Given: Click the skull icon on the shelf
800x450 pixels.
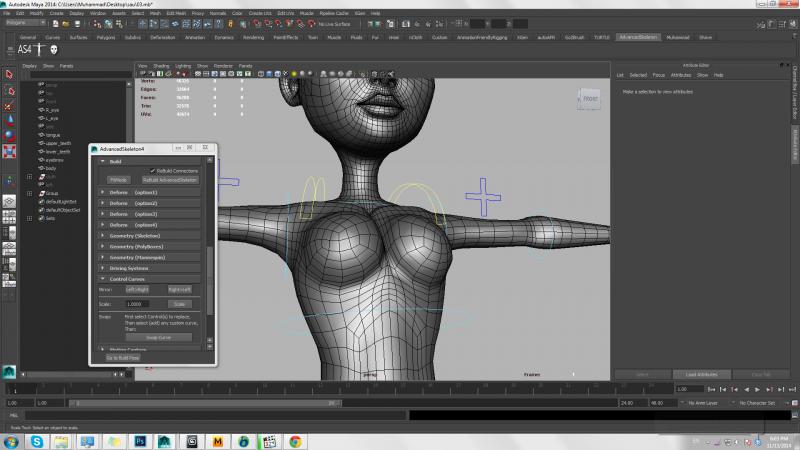Looking at the screenshot, I should pyautogui.click(x=53, y=50).
